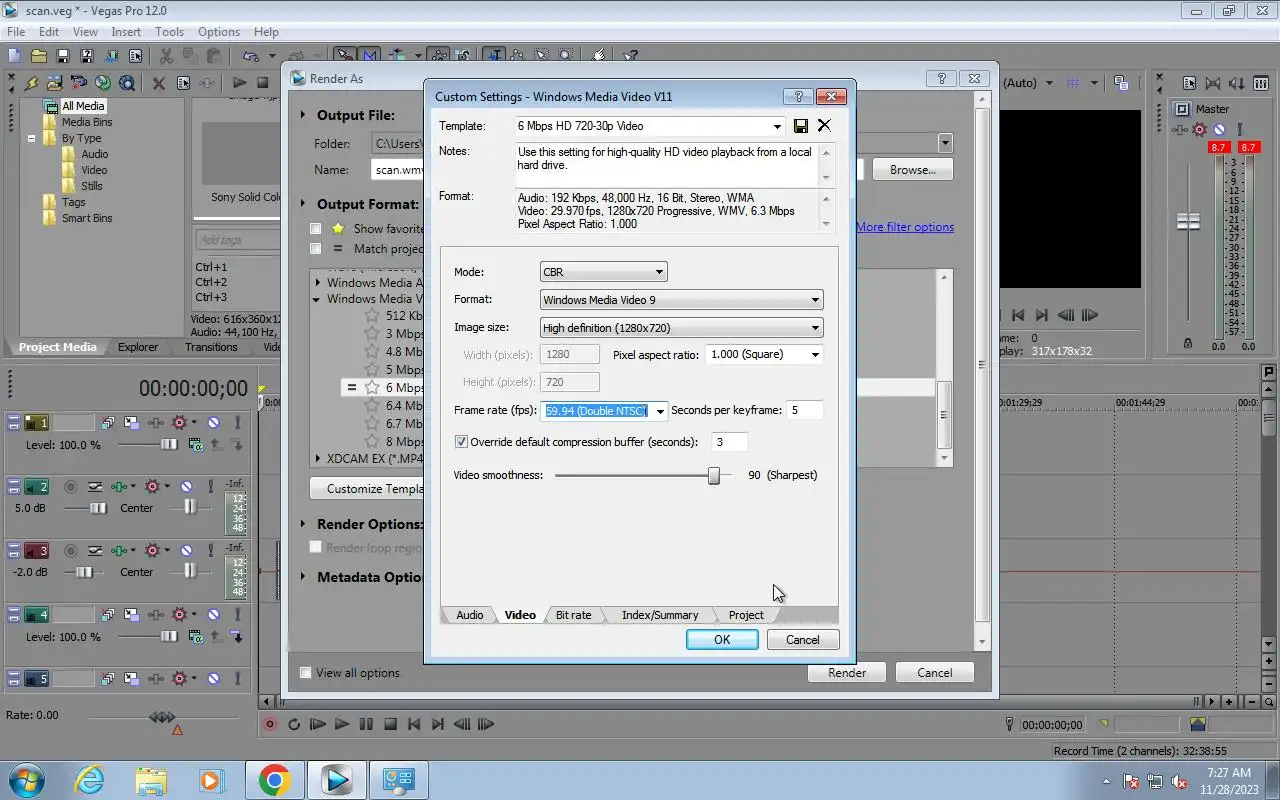Open Internet Explorer from the taskbar
Screen dimensions: 1280x800
pos(90,780)
